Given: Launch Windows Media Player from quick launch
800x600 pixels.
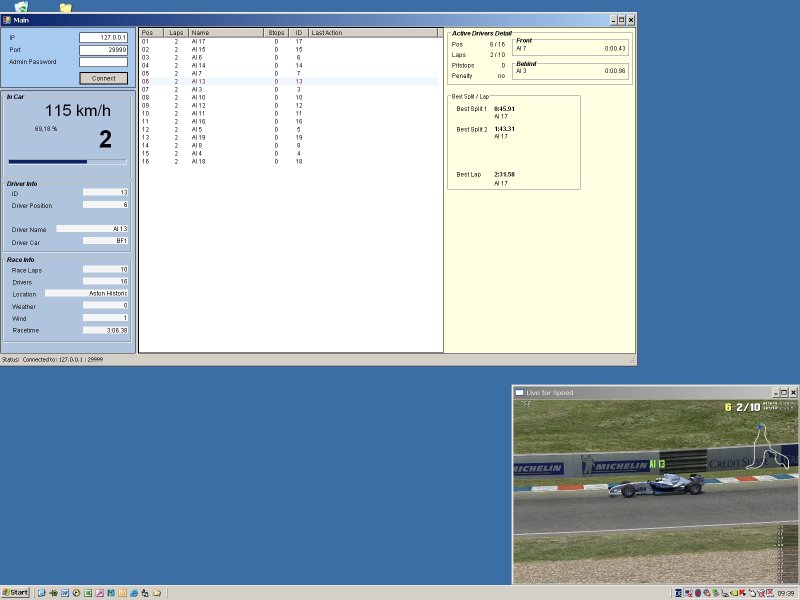Looking at the screenshot, I should (77, 593).
